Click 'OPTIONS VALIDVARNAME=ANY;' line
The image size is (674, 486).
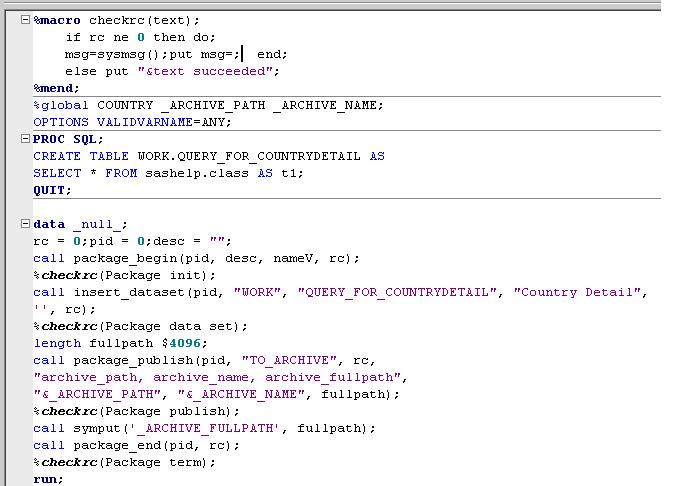click(132, 122)
